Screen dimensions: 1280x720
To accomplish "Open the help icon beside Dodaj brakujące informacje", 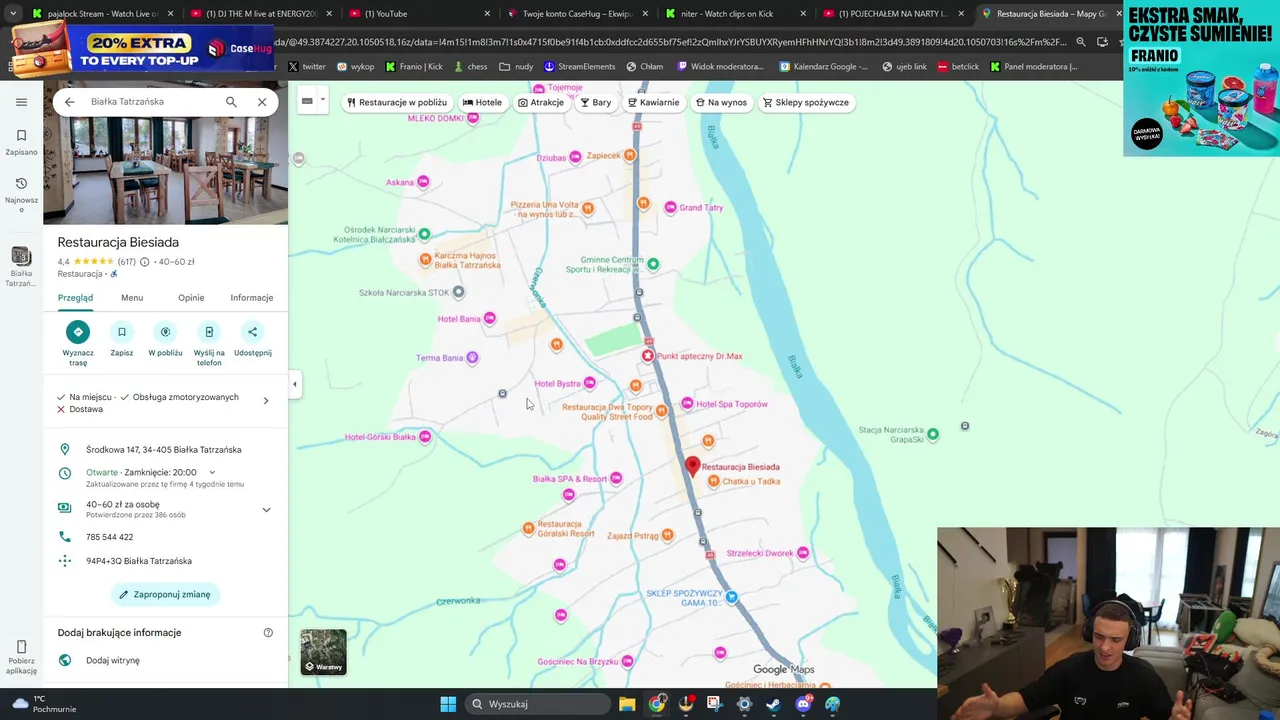I will pos(268,633).
